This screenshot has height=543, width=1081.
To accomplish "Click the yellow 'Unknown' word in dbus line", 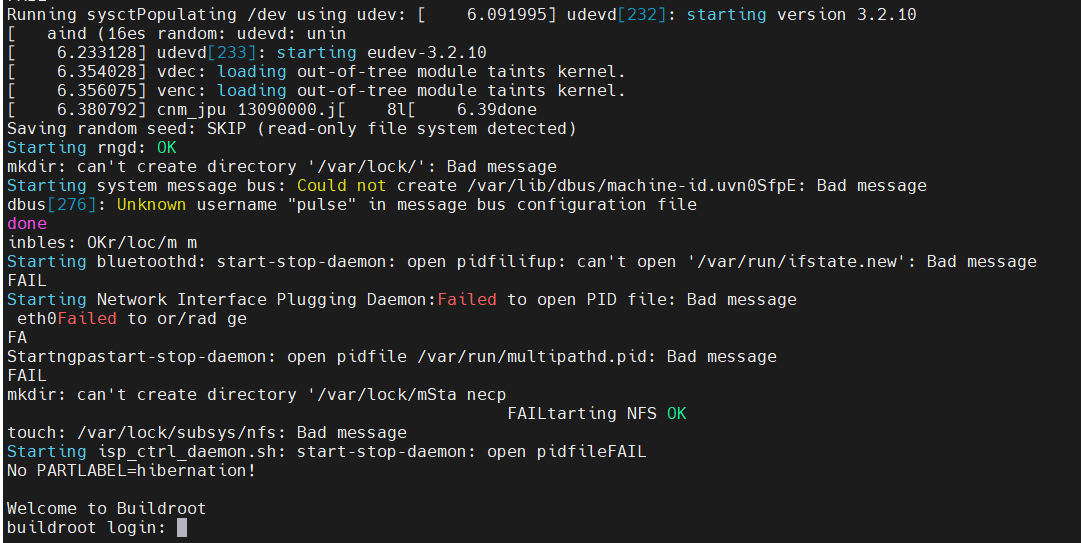I will tap(152, 205).
